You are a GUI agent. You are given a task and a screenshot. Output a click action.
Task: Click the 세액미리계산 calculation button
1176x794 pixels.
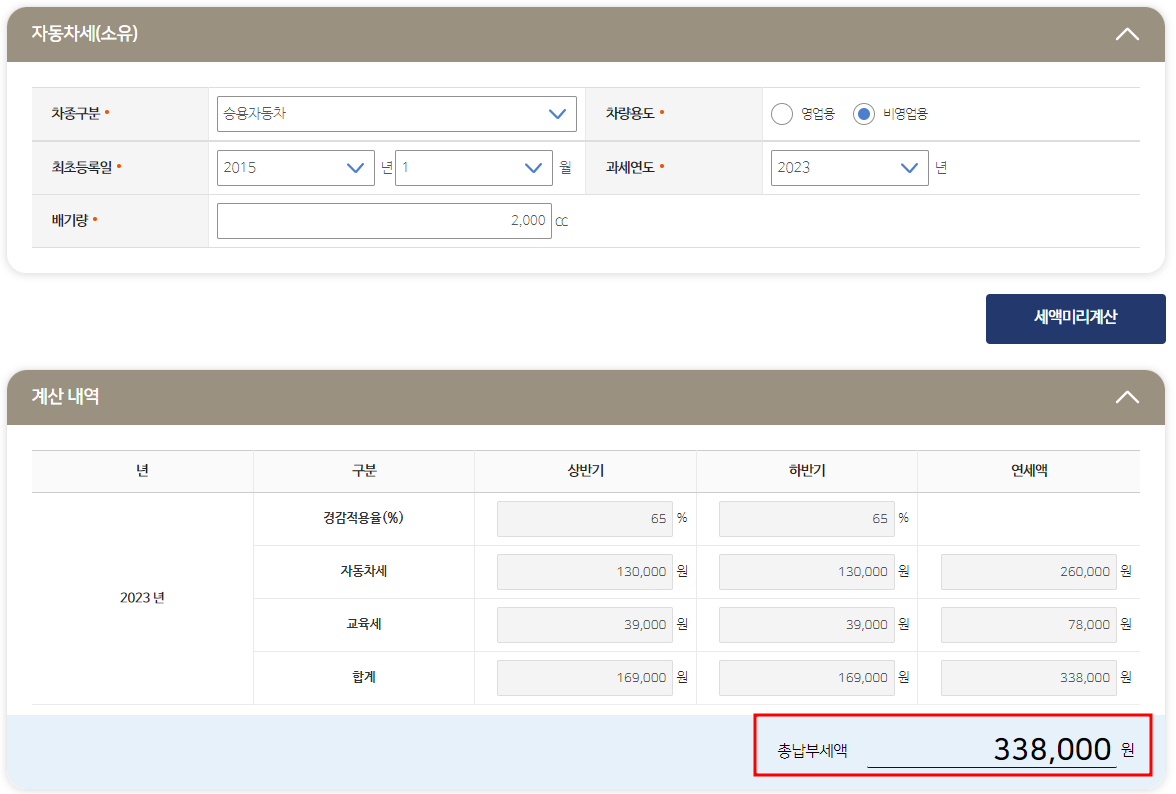(1075, 318)
